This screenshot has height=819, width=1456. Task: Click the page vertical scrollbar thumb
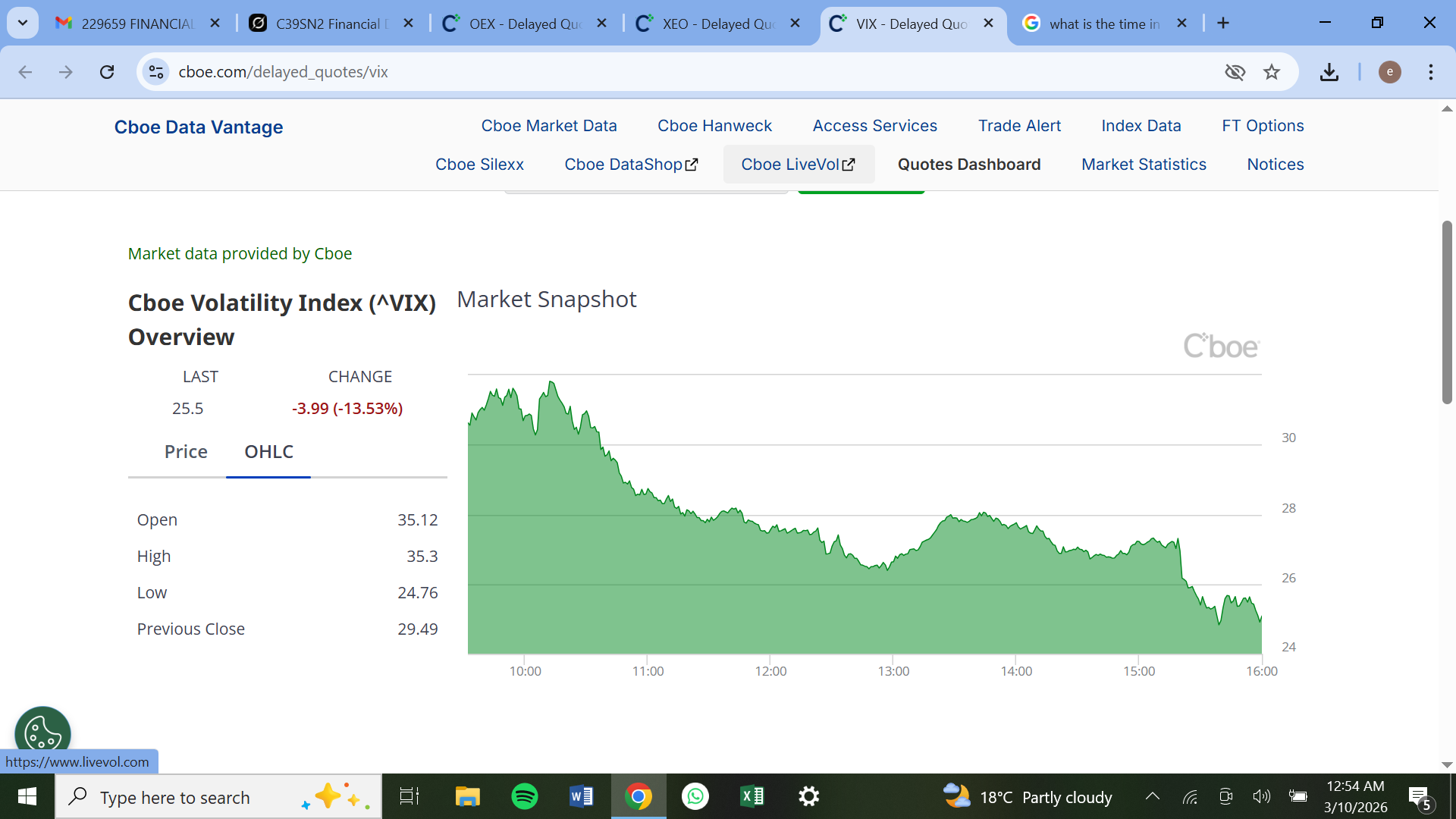coord(1447,312)
